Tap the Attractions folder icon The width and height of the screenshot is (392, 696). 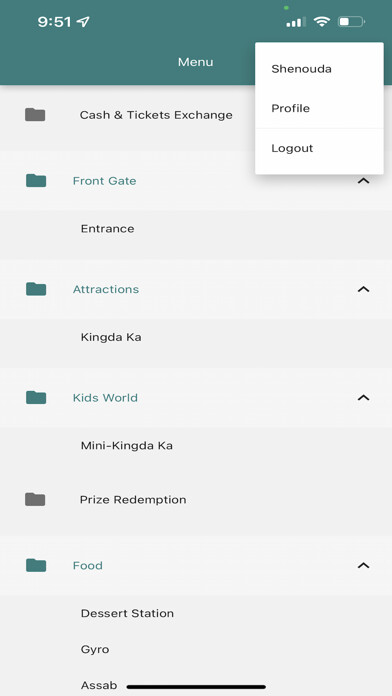coord(36,289)
